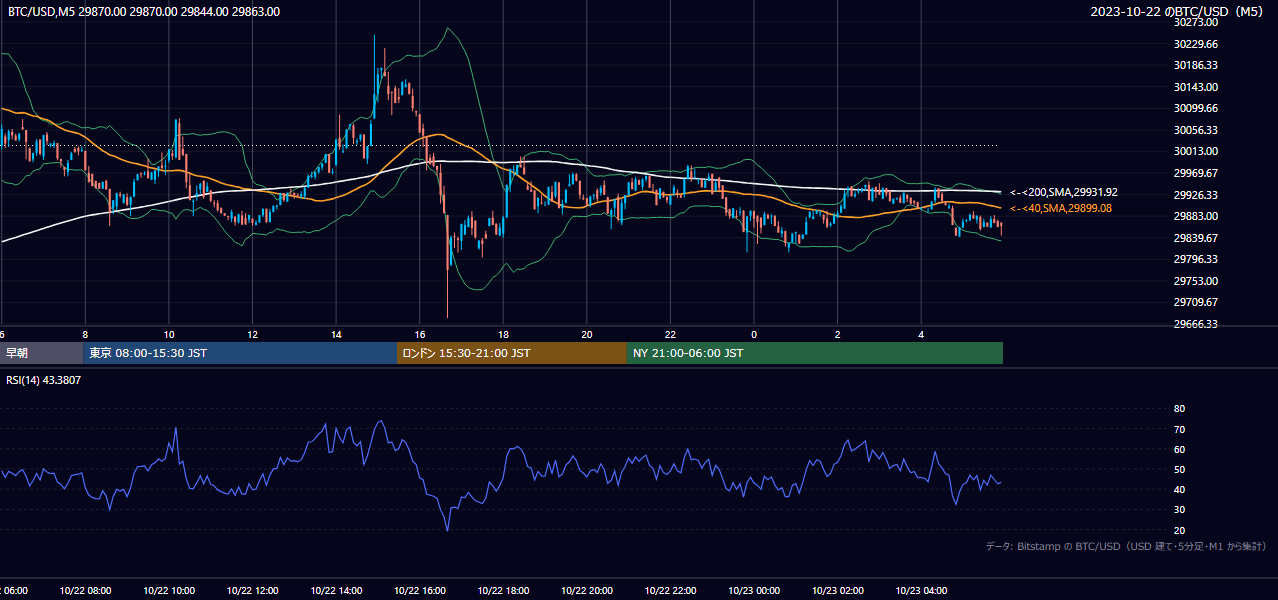Click RSI scale level 30
This screenshot has width=1278, height=600.
1179,510
